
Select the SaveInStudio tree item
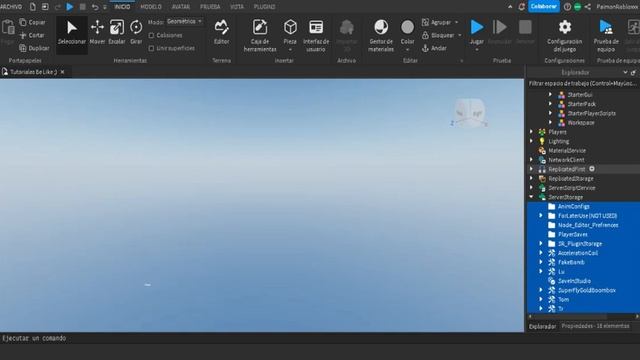tap(574, 281)
